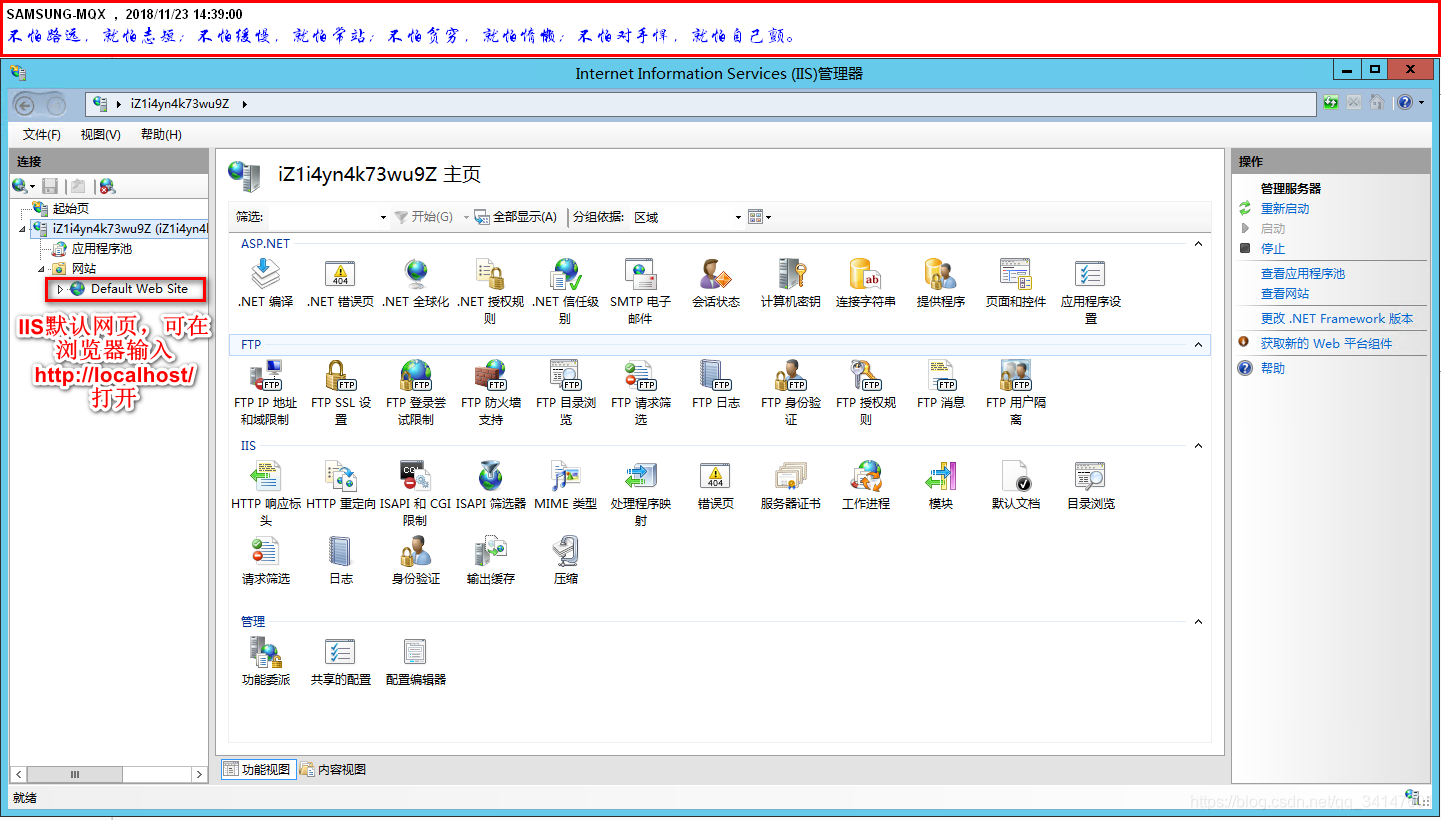
Task: Collapse the 管理 group section
Action: (x=1198, y=622)
